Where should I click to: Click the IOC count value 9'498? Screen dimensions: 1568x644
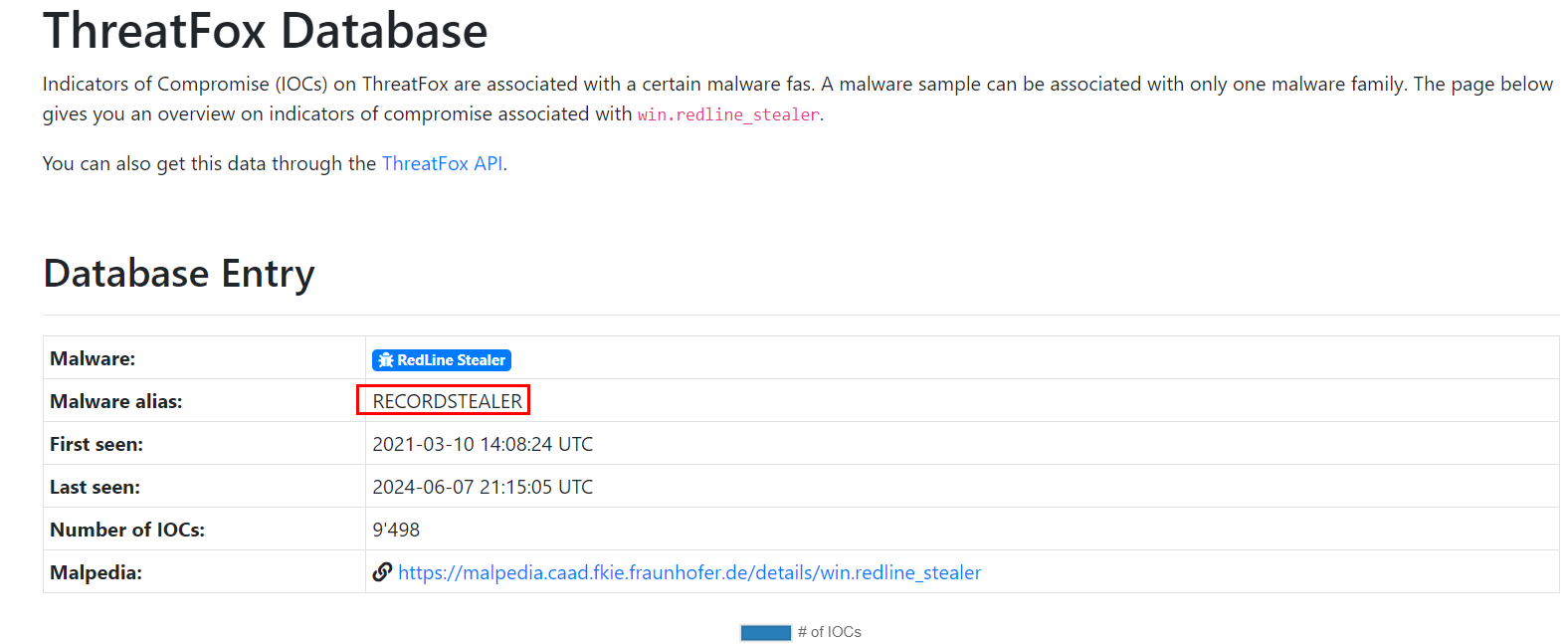[x=396, y=531]
